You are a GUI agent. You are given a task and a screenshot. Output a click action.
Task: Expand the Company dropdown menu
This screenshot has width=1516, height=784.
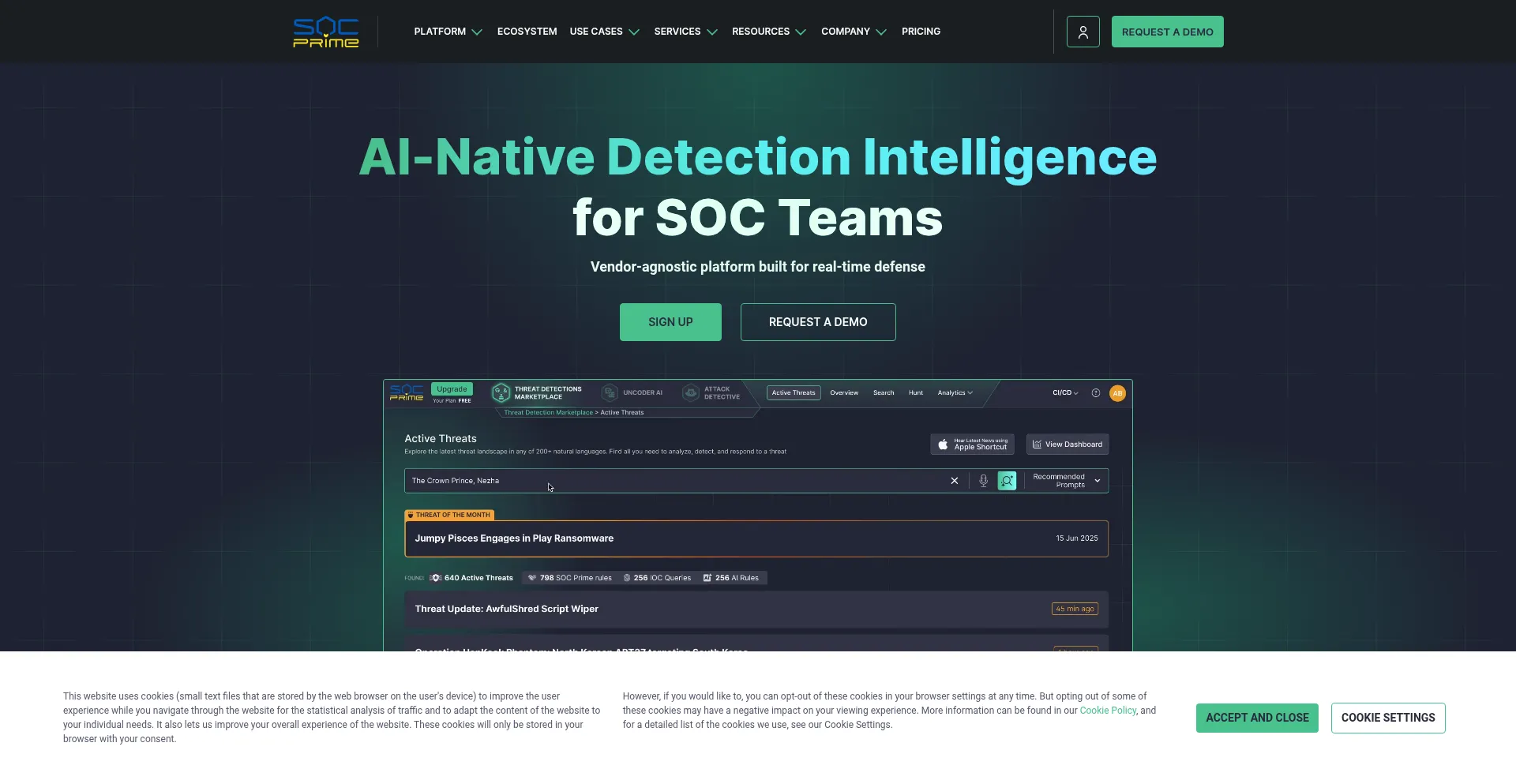coord(853,32)
